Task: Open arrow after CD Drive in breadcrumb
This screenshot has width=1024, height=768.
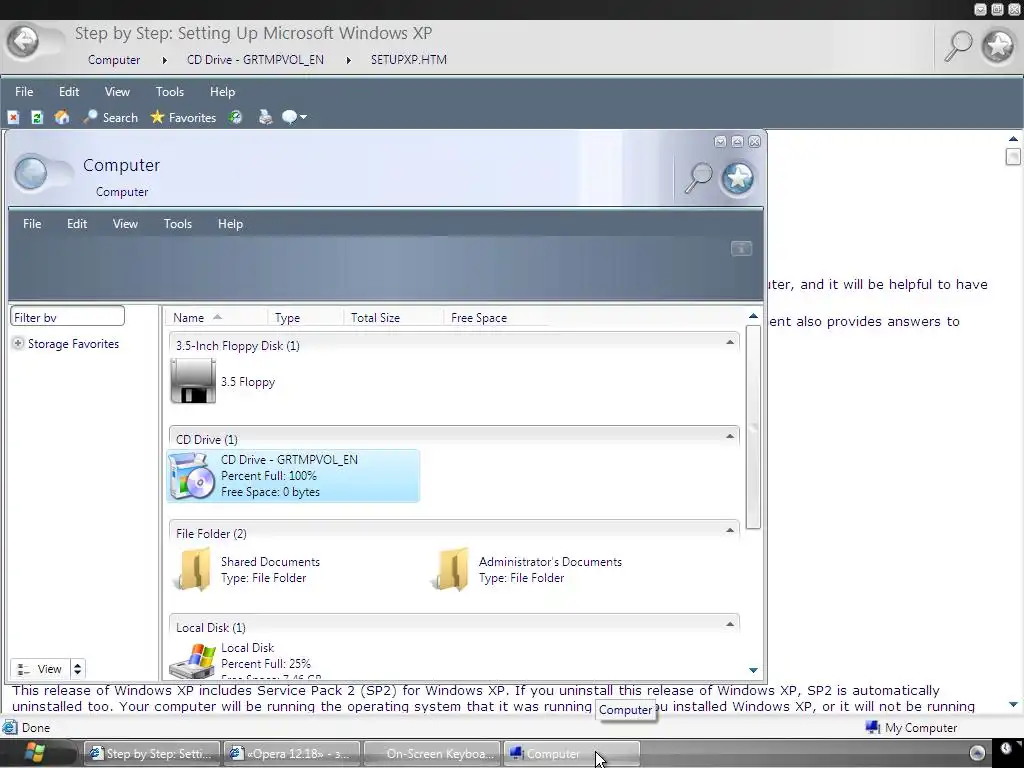Action: coord(348,60)
